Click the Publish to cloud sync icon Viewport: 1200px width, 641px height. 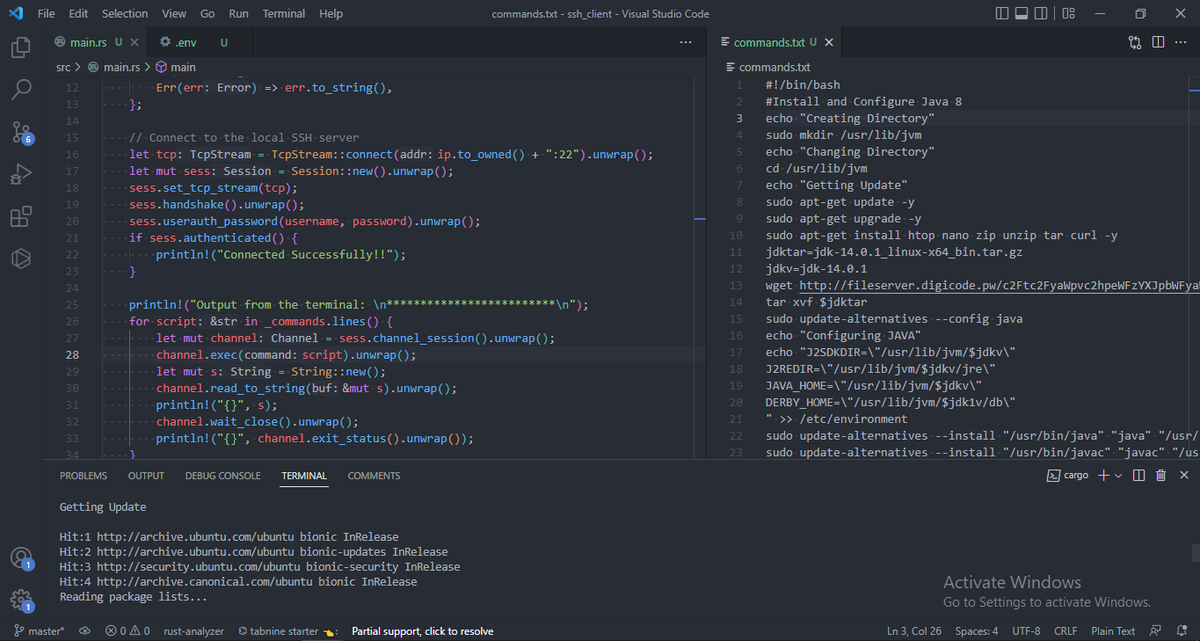84,631
